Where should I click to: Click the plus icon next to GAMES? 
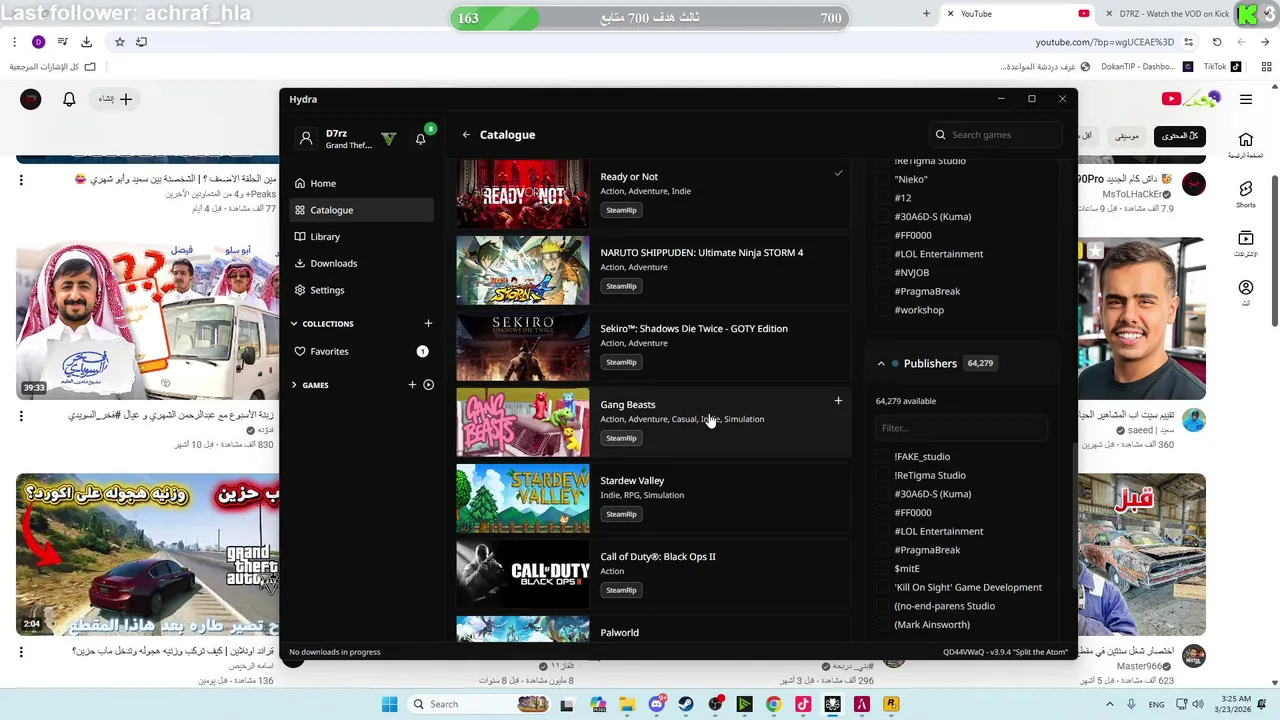412,384
